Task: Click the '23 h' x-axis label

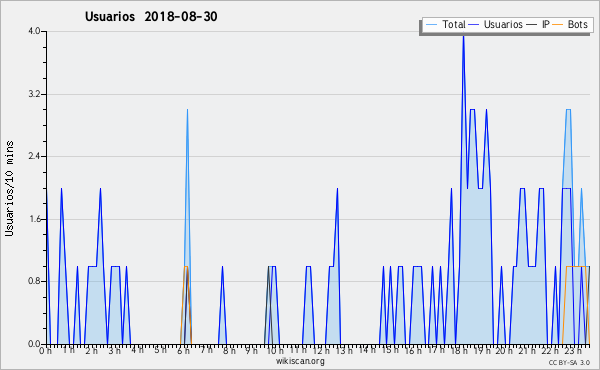Action: point(573,350)
